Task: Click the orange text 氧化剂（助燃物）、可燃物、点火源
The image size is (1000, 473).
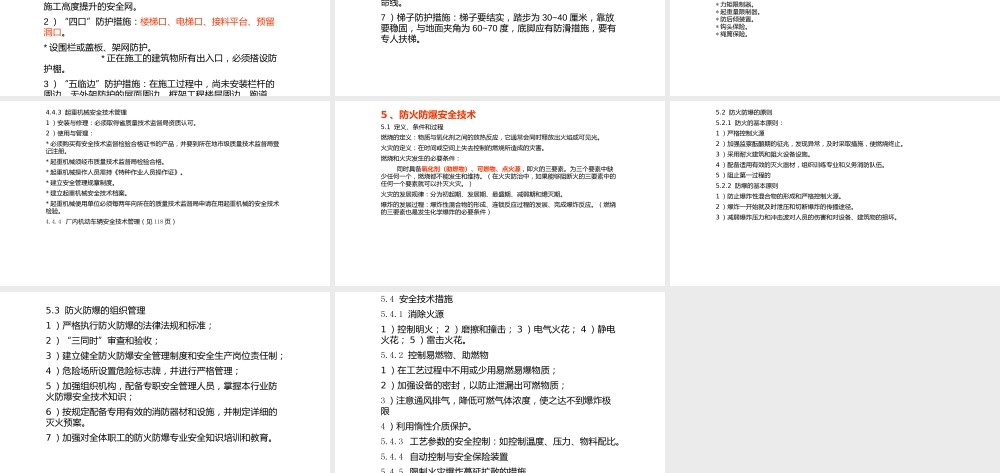Action: 471,168
